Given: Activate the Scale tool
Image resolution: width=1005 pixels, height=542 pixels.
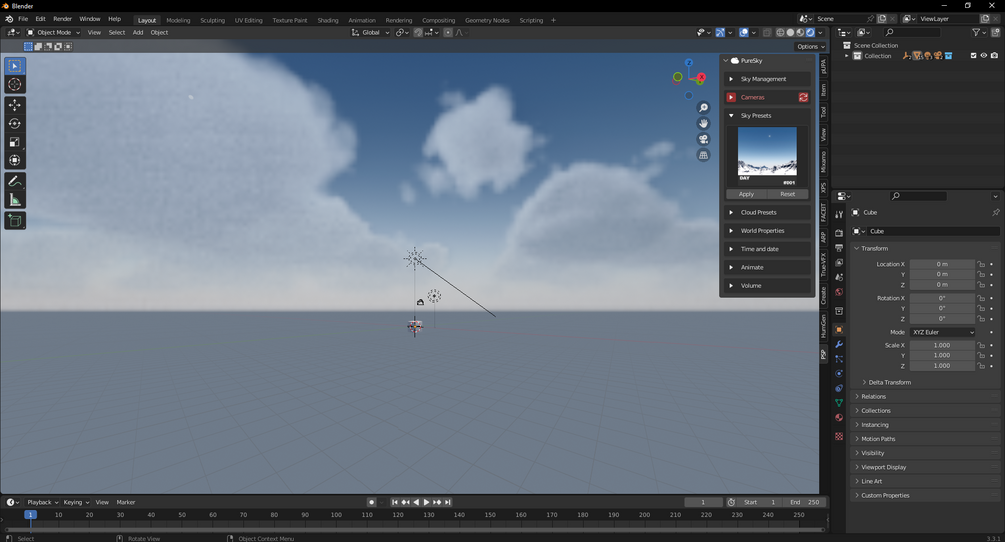Looking at the screenshot, I should (x=15, y=142).
